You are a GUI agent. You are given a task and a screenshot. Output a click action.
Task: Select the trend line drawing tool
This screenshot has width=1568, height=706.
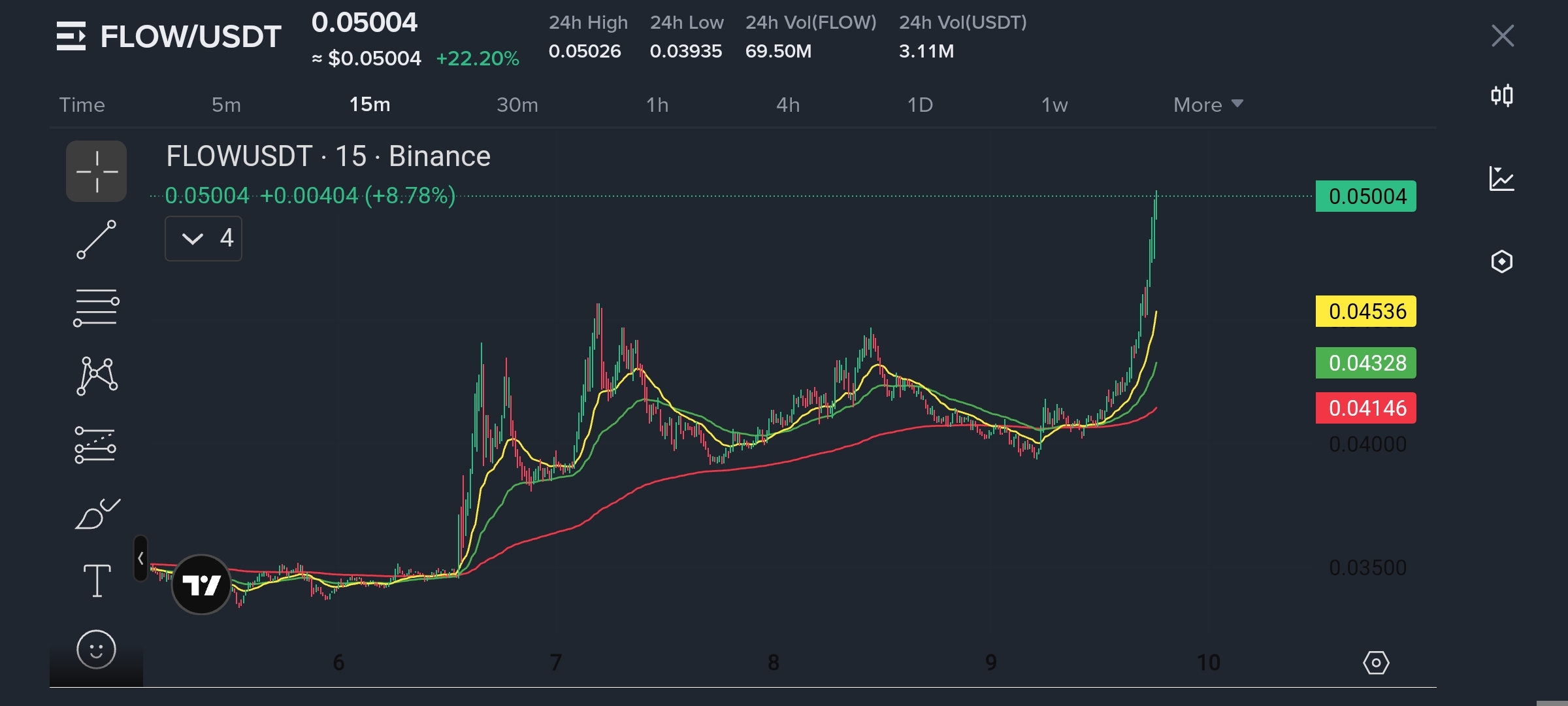(97, 239)
